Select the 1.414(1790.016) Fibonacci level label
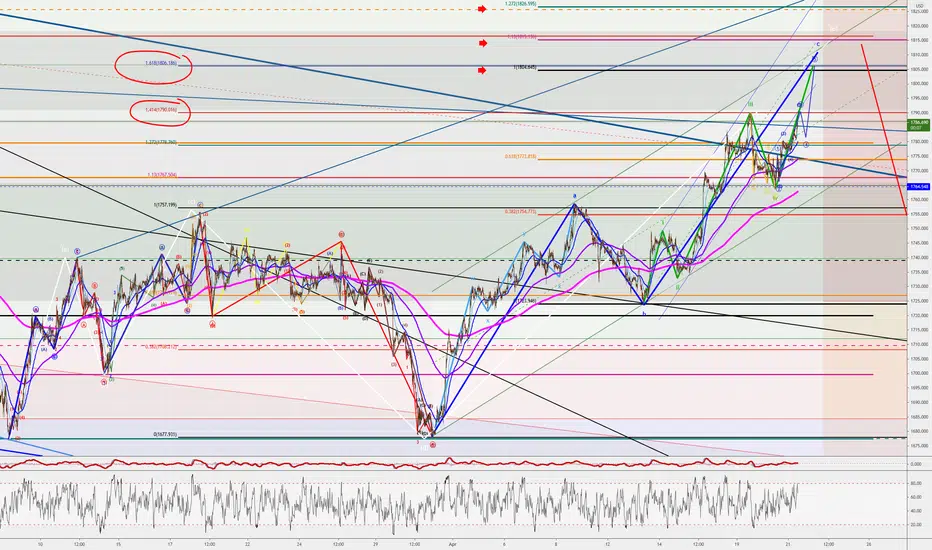Viewport: 932px width, 550px height. click(160, 109)
